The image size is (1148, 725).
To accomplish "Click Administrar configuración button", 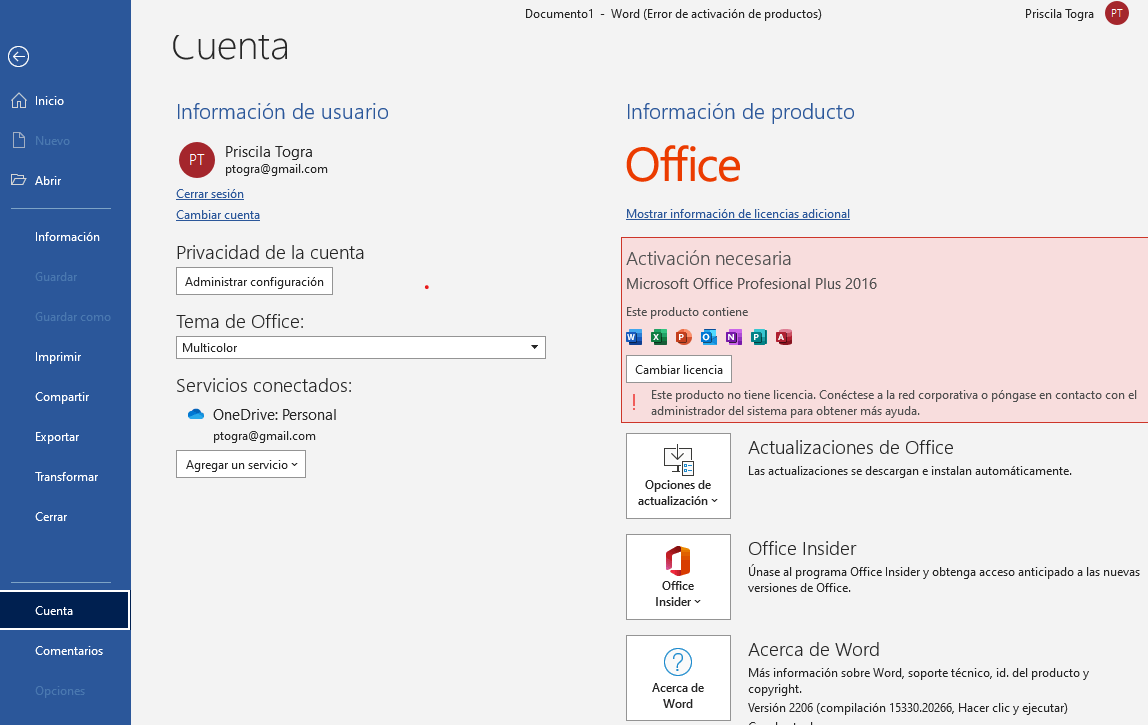I will click(254, 281).
